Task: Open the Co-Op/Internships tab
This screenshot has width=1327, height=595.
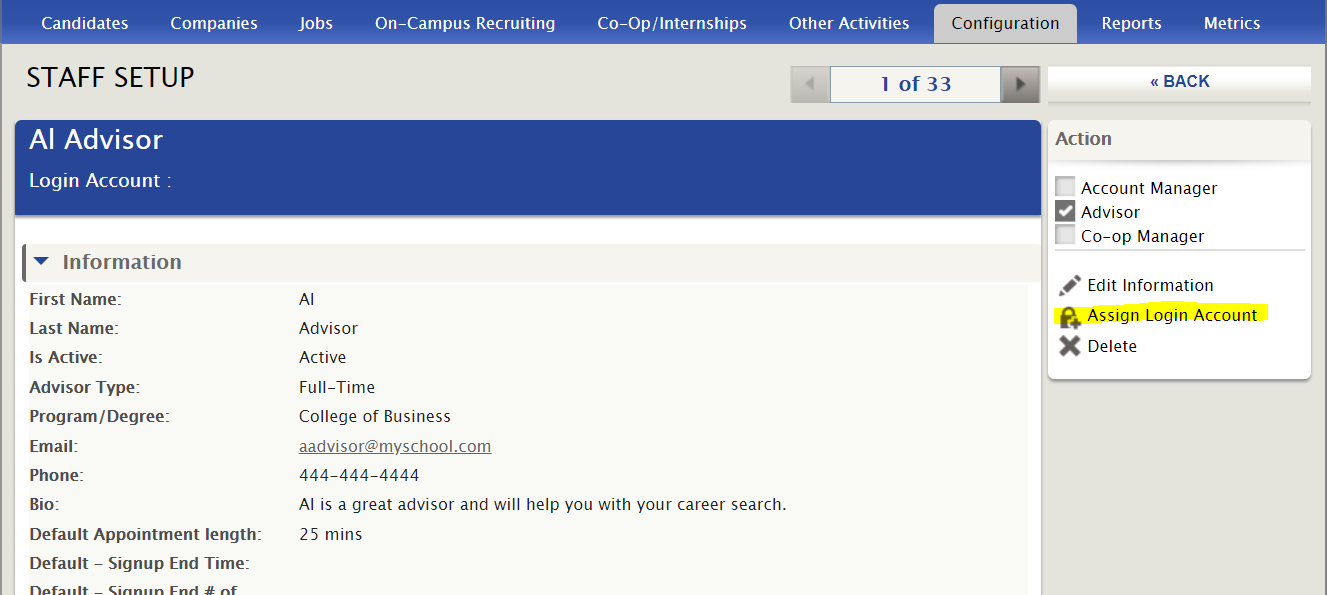Action: point(672,23)
